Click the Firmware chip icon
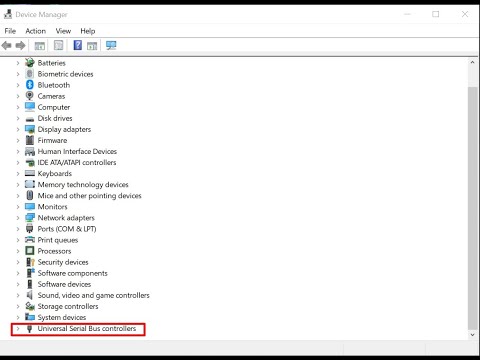Viewport: 480px width, 360px height. 30,140
